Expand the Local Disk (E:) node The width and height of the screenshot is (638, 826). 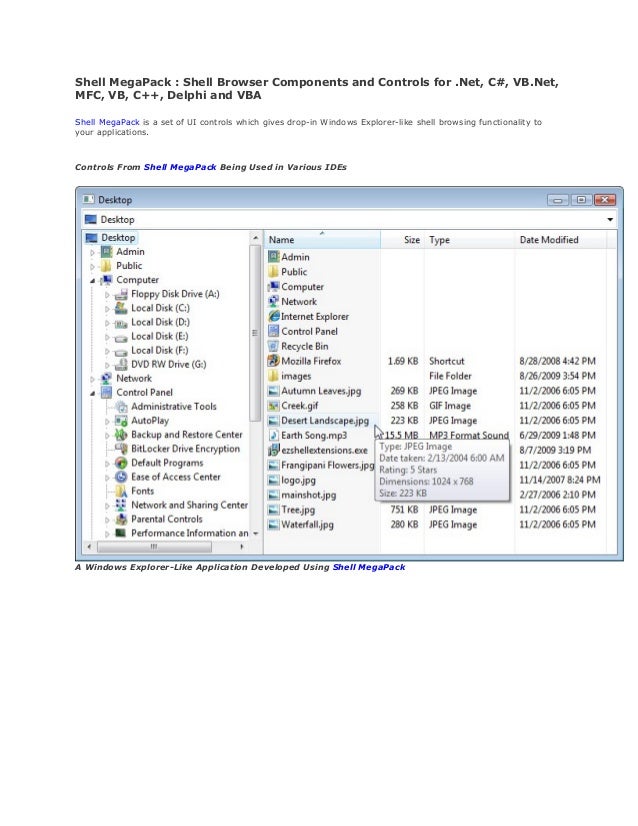[x=107, y=337]
